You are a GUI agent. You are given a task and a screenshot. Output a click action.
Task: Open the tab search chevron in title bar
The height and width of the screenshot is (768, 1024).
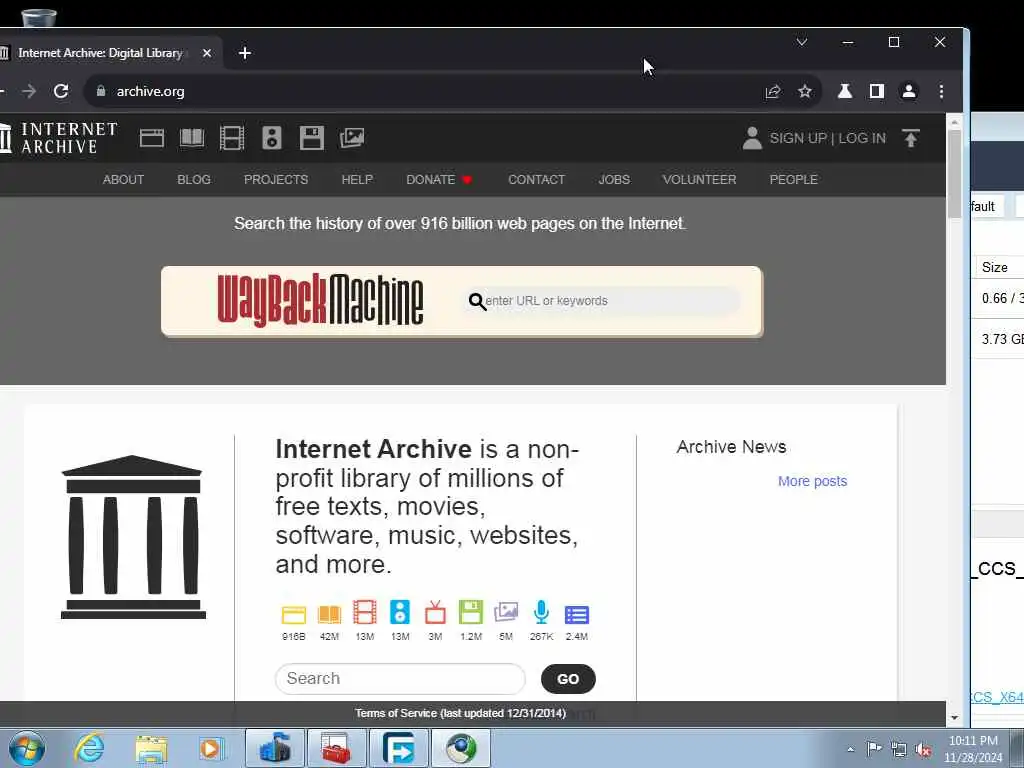pyautogui.click(x=802, y=42)
